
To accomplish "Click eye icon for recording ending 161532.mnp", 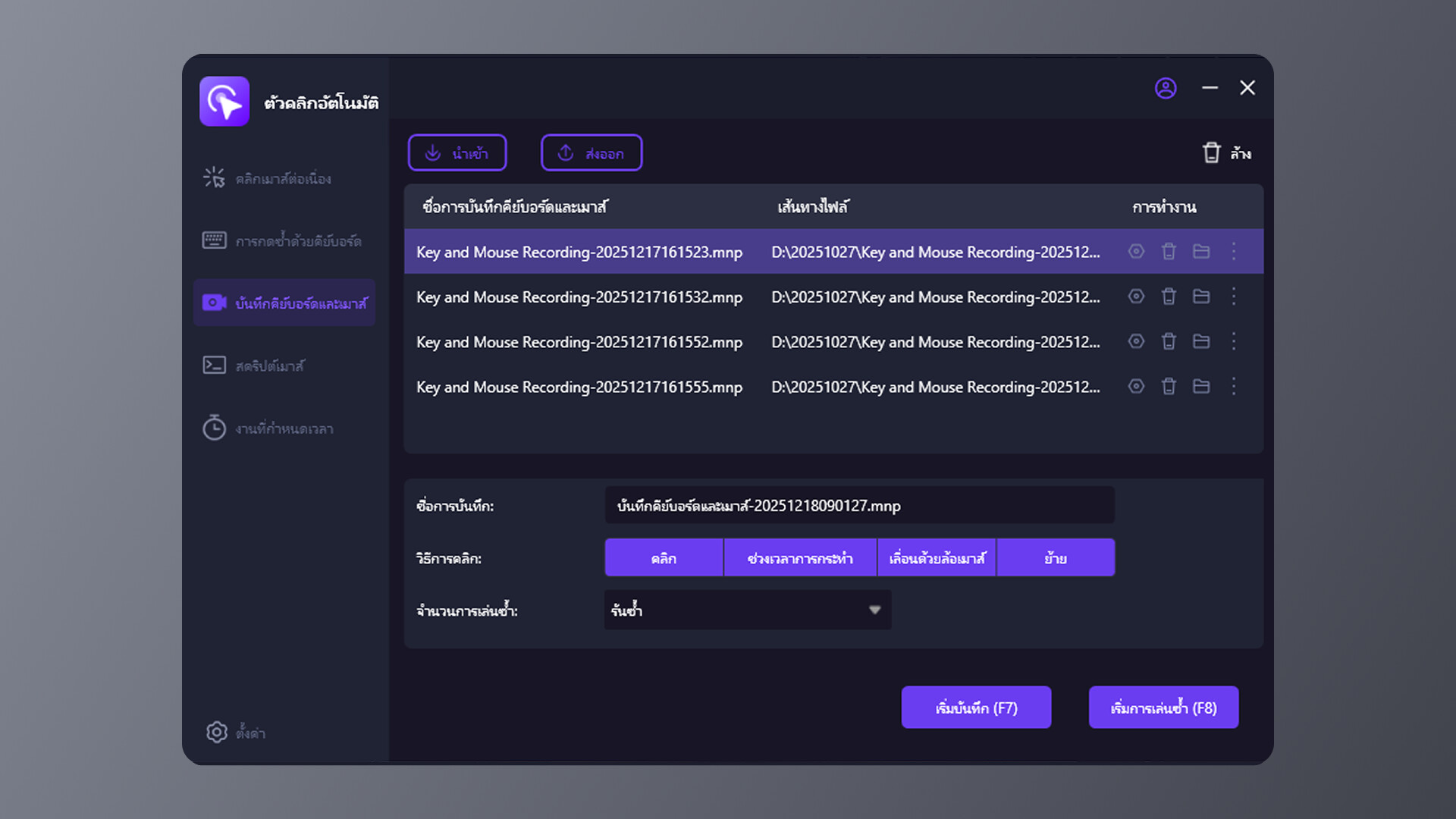I will click(x=1136, y=297).
